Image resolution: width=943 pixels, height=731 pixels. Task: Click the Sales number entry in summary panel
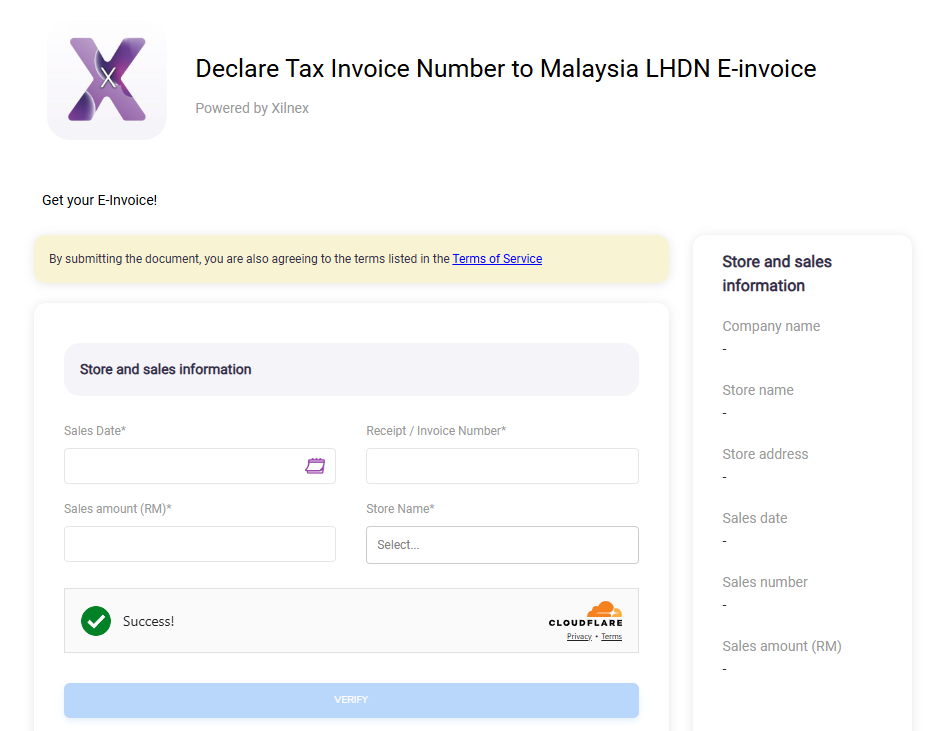pyautogui.click(x=765, y=582)
